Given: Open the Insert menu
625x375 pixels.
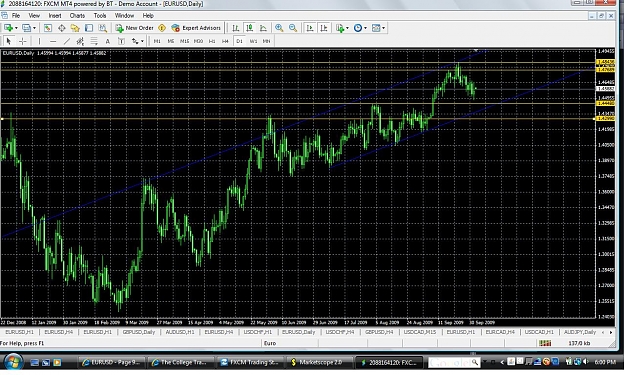Looking at the screenshot, I should tap(55, 16).
